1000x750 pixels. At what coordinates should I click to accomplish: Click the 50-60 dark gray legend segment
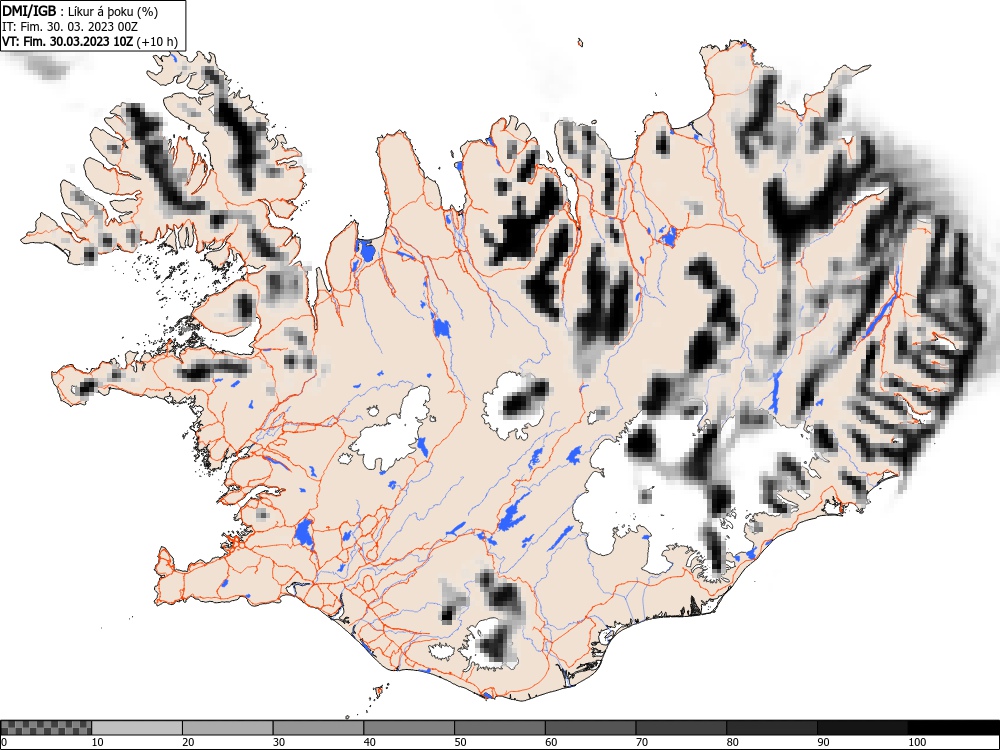click(x=500, y=728)
